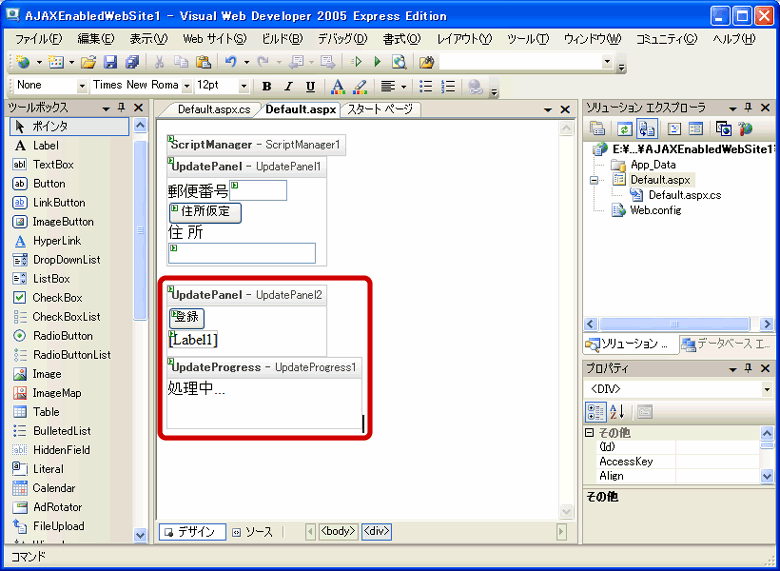Select the DropDownList control in toolbox
The width and height of the screenshot is (780, 571).
(x=69, y=260)
